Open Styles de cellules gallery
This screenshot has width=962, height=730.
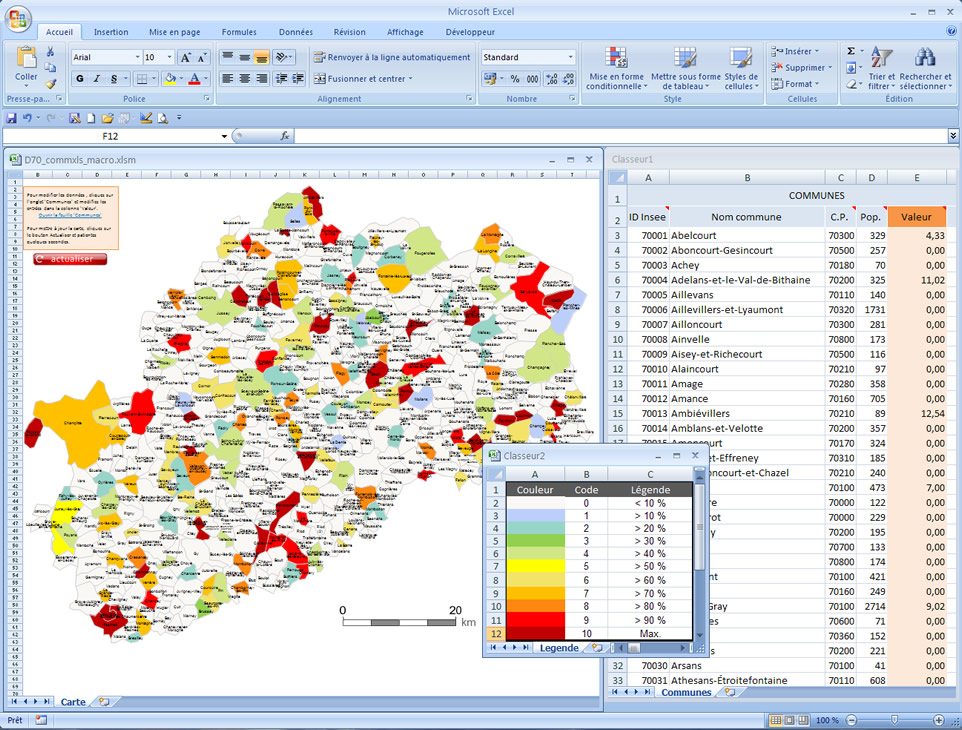click(741, 68)
